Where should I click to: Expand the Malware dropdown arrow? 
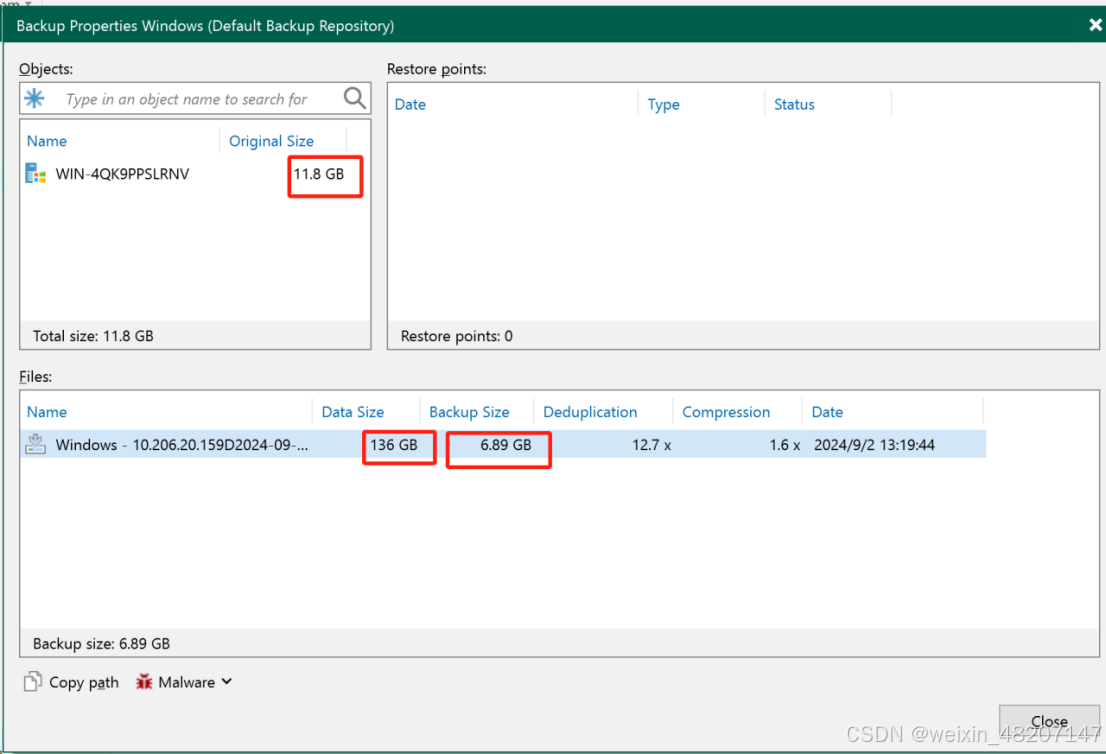pos(226,681)
